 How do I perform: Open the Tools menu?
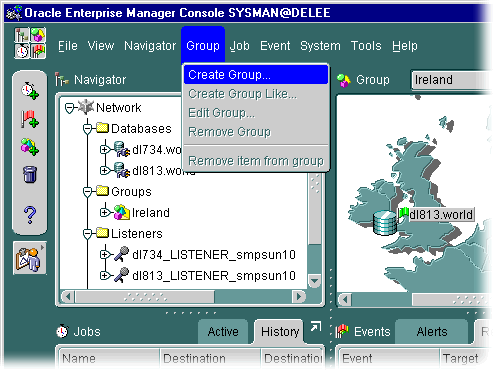(x=366, y=46)
